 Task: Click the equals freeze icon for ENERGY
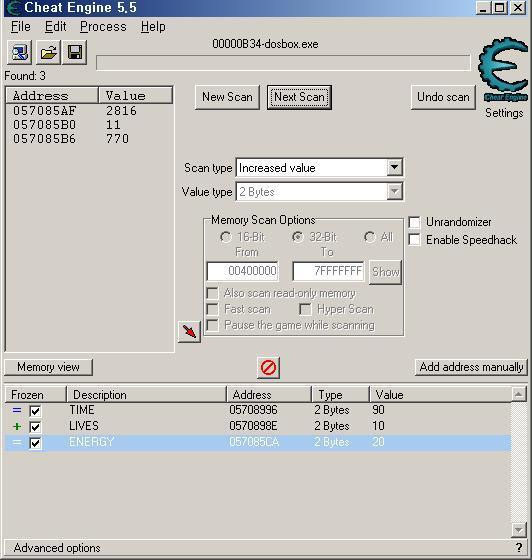[17, 442]
